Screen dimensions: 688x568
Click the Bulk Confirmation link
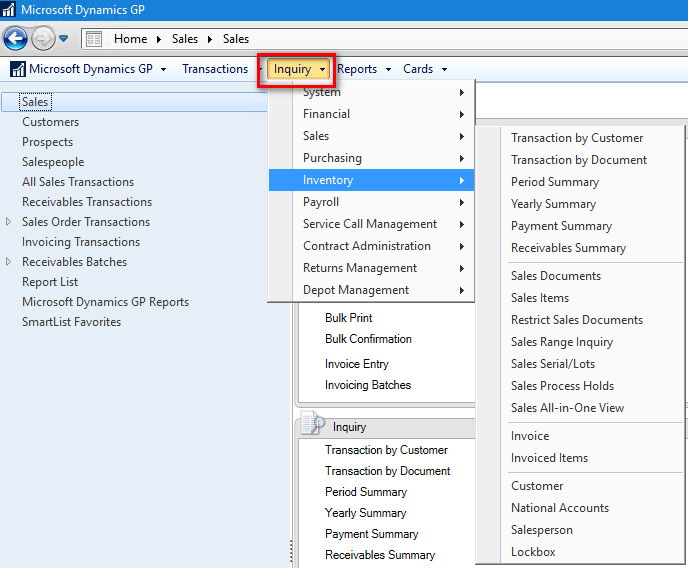[368, 339]
